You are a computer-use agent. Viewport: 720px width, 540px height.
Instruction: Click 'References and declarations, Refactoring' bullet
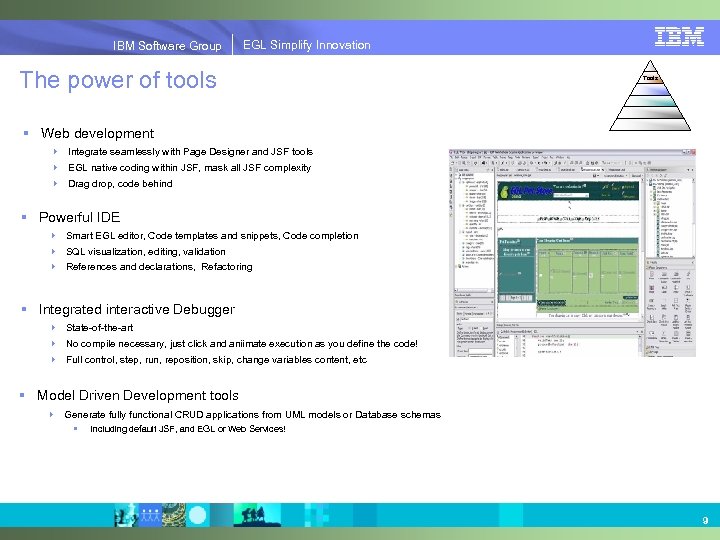click(x=159, y=267)
